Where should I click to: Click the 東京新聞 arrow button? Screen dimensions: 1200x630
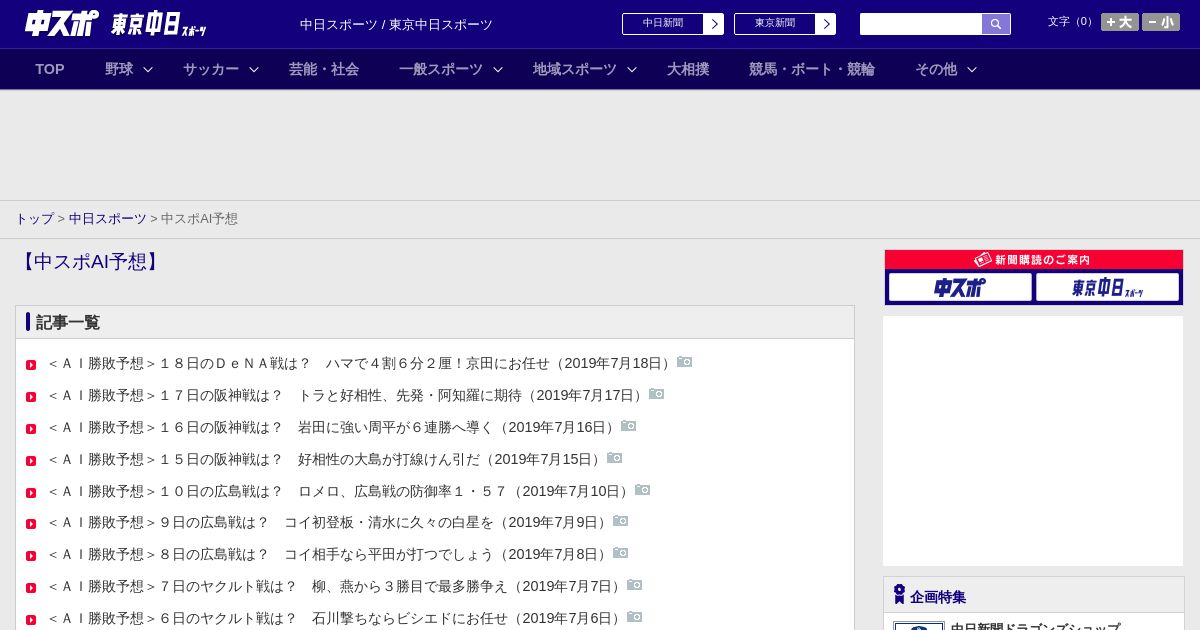[x=826, y=24]
